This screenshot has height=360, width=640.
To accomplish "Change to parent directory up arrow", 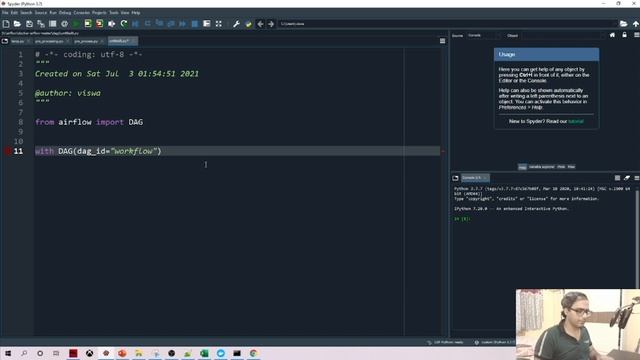I will 636,24.
